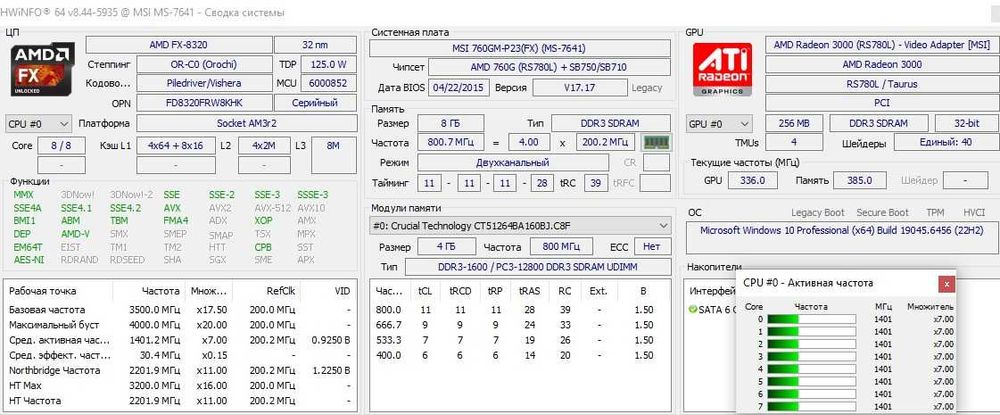Click the Secure Boot label
The height and width of the screenshot is (415, 1000).
882,212
